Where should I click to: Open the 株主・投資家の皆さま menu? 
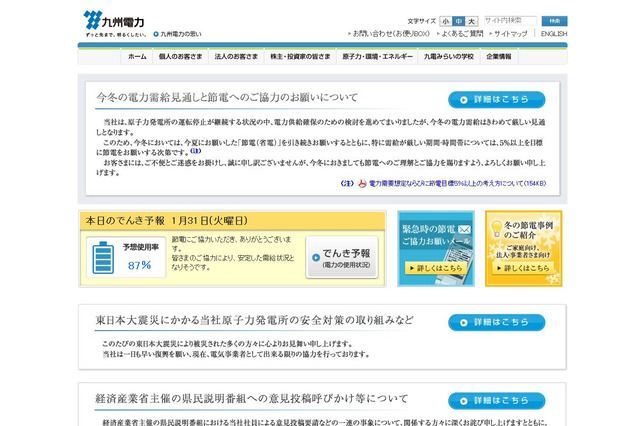click(x=300, y=57)
